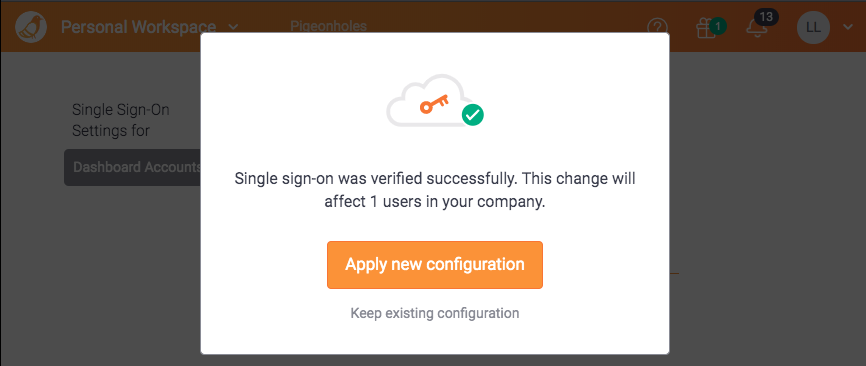Screen dimensions: 866x366
Task: Click the Pigeonhole bird logo
Action: 31,27
